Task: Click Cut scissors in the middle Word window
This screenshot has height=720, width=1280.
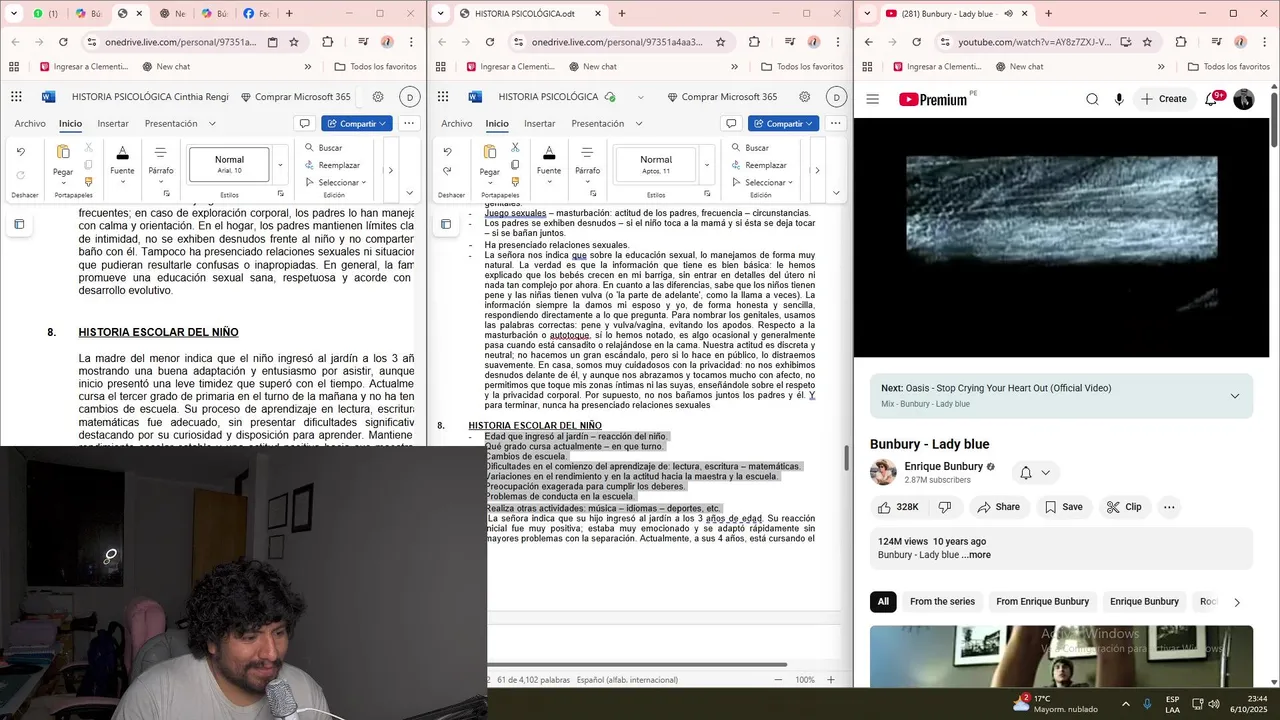Action: click(515, 147)
